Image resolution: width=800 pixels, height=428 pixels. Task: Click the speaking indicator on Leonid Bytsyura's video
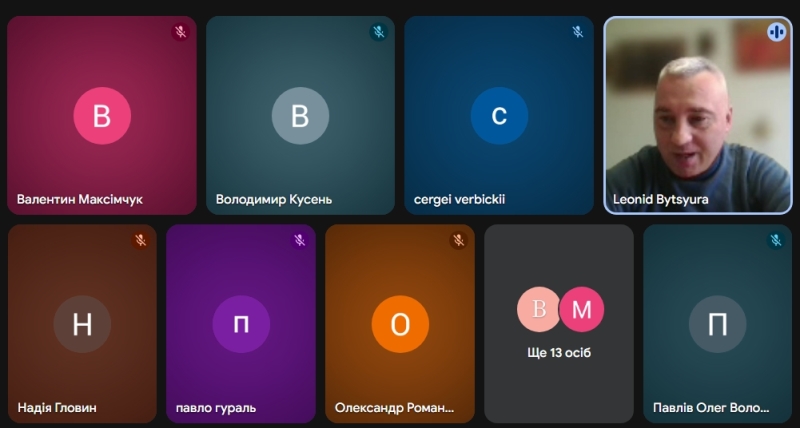point(777,32)
